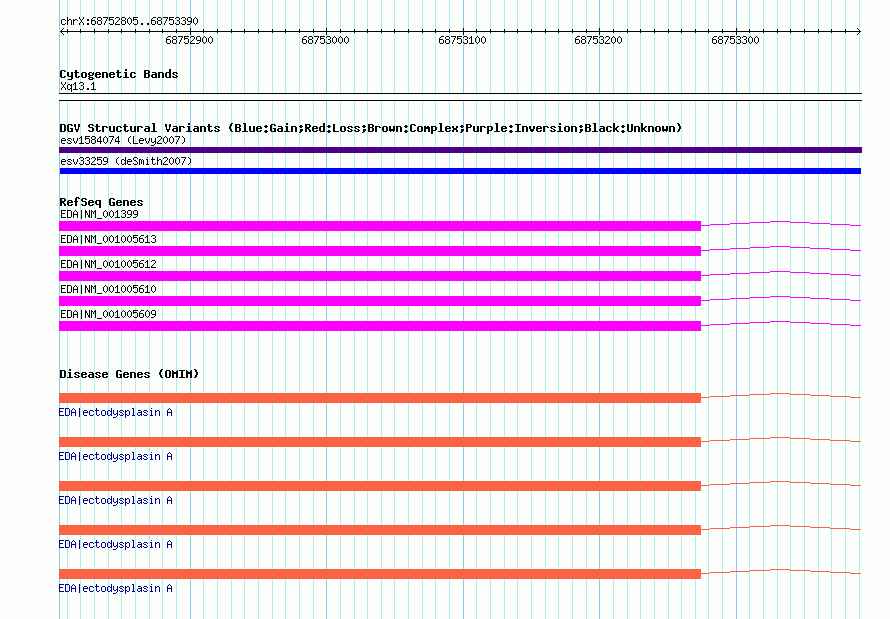
Task: Click the EDA|NM_001005610 label
Action: [108, 289]
